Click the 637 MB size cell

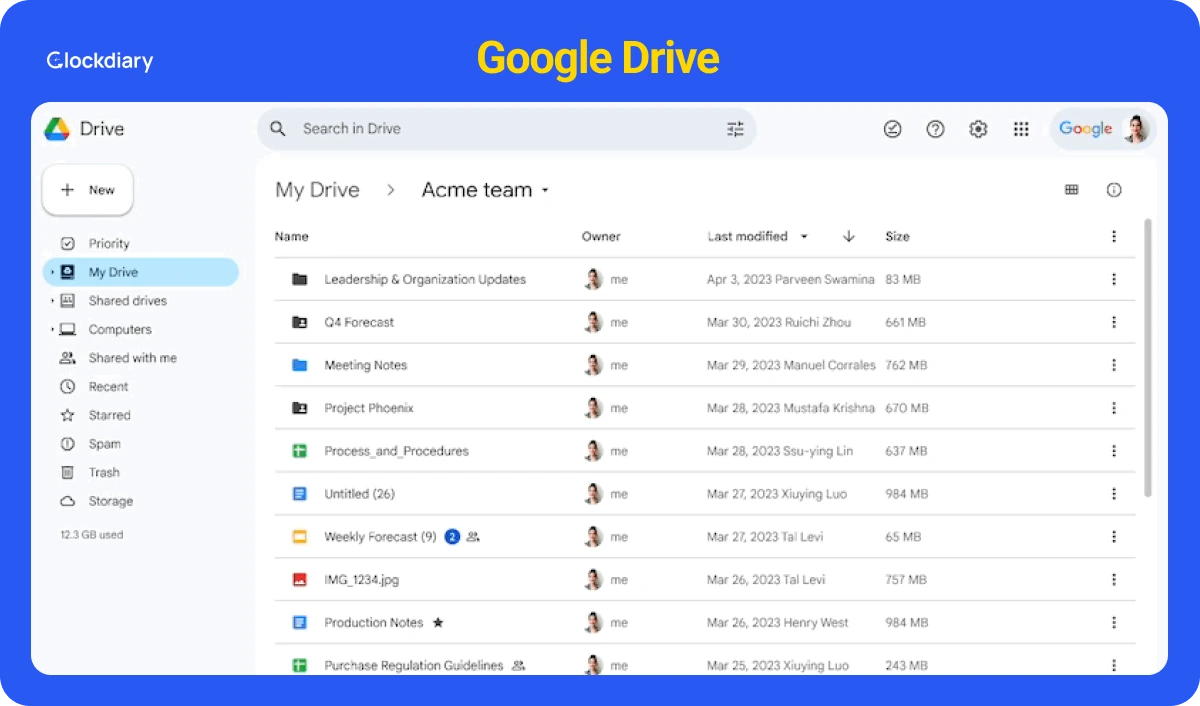[907, 451]
